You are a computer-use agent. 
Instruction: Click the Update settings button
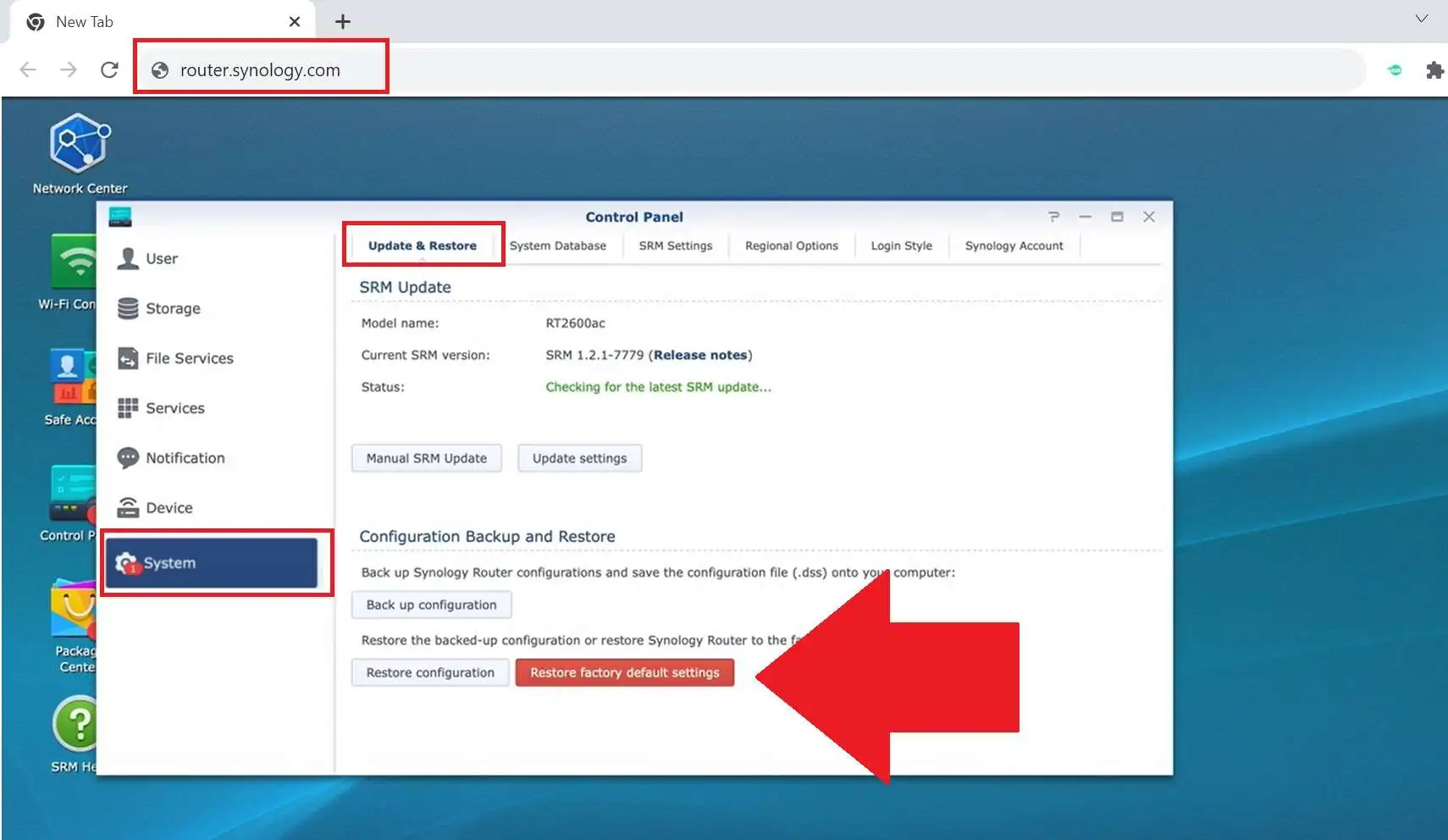point(580,458)
